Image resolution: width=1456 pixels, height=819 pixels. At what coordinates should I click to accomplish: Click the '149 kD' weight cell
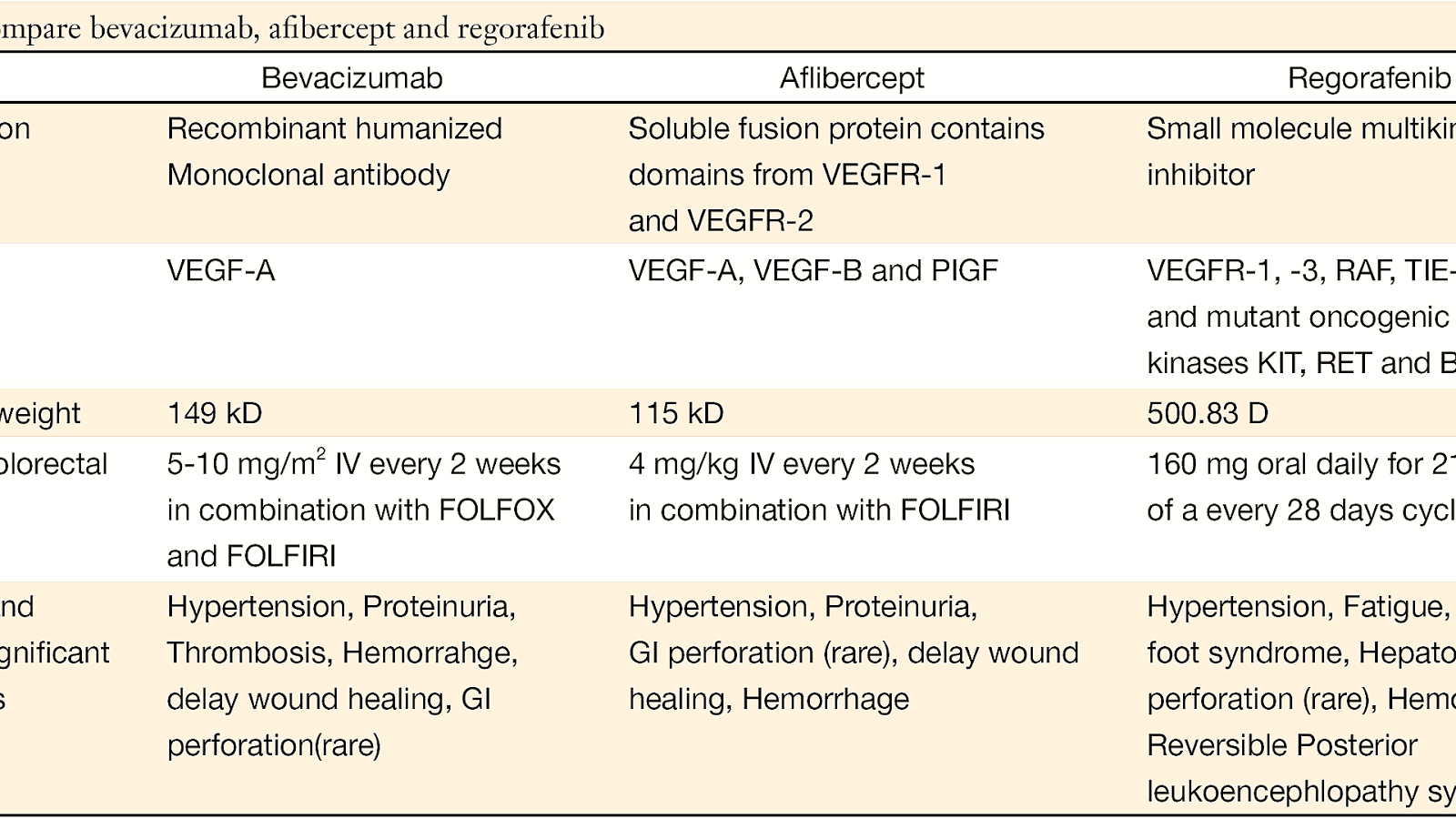(215, 413)
